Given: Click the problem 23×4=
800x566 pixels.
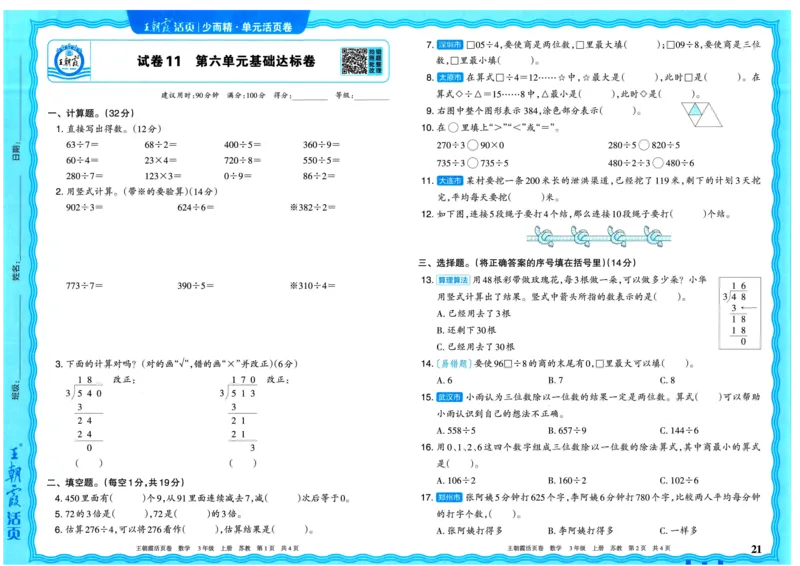Looking at the screenshot, I should point(161,160).
